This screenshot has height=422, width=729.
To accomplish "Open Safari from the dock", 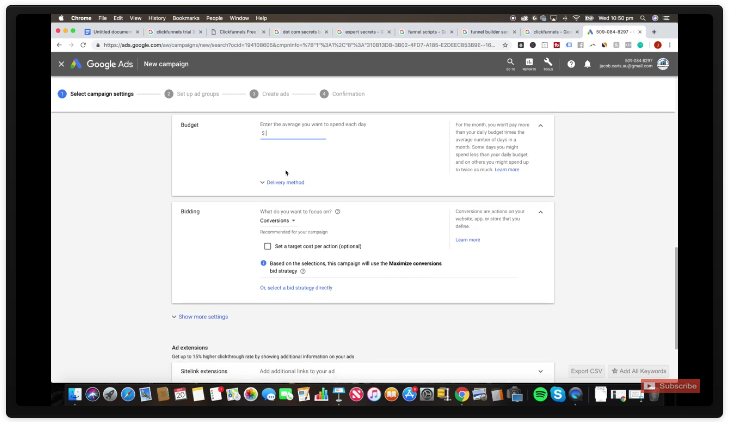I will pyautogui.click(x=128, y=395).
